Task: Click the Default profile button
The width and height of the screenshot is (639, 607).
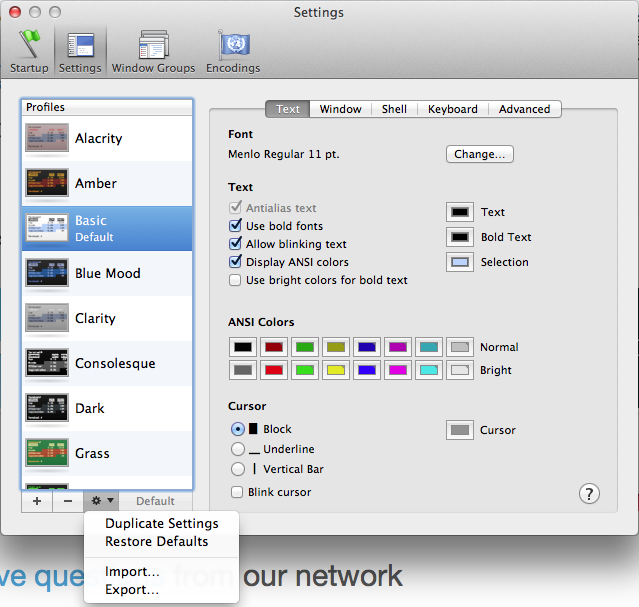Action: [155, 501]
